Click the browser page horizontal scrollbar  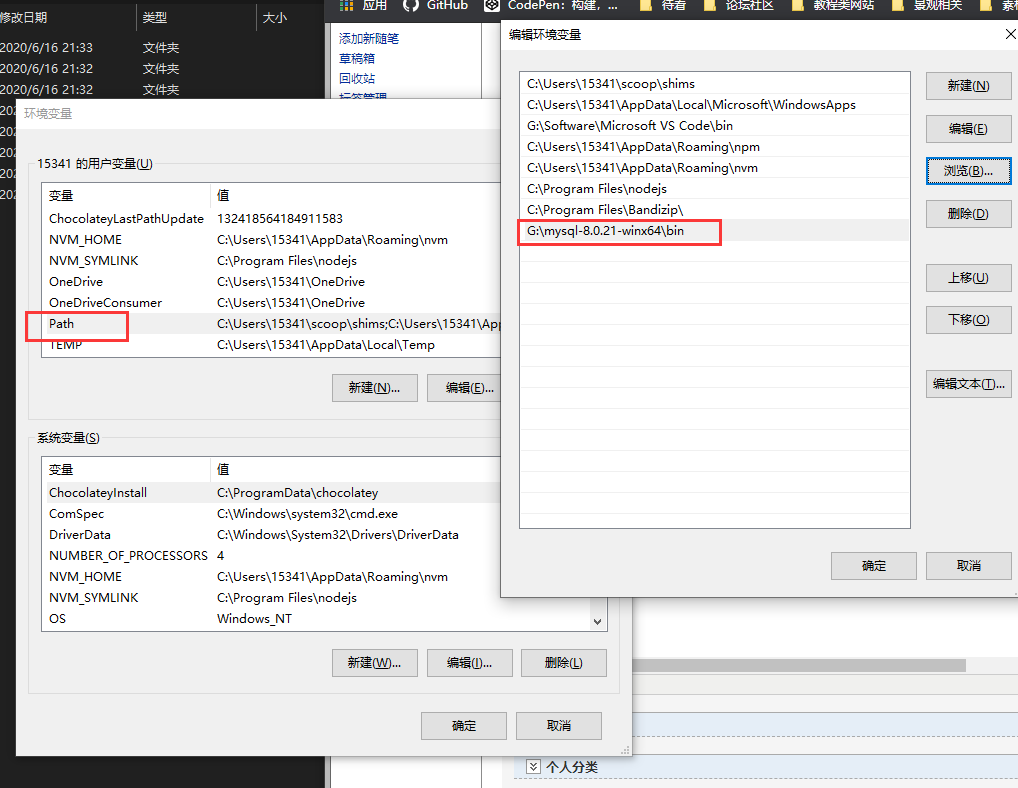799,665
